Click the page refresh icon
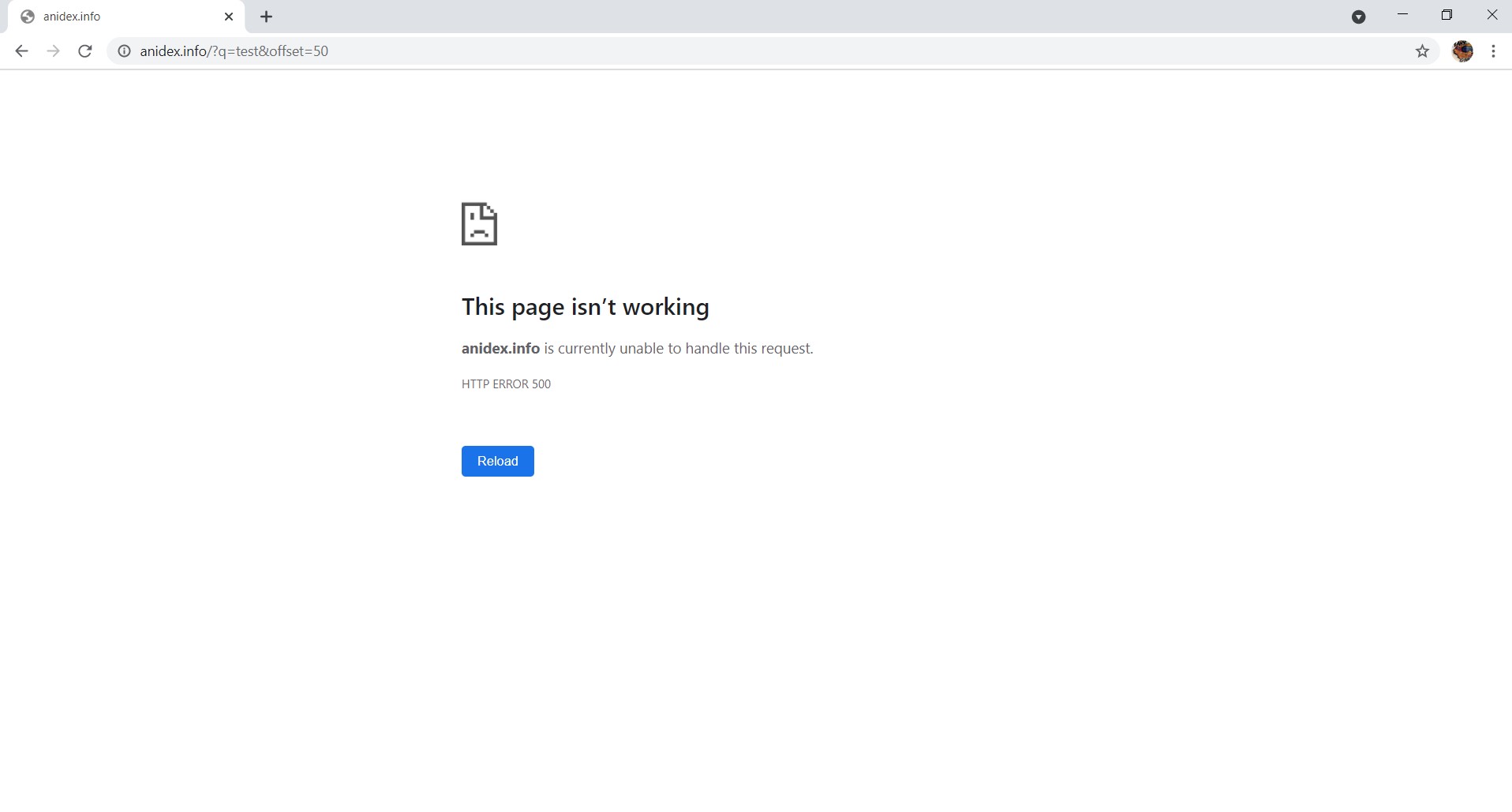 click(x=84, y=51)
